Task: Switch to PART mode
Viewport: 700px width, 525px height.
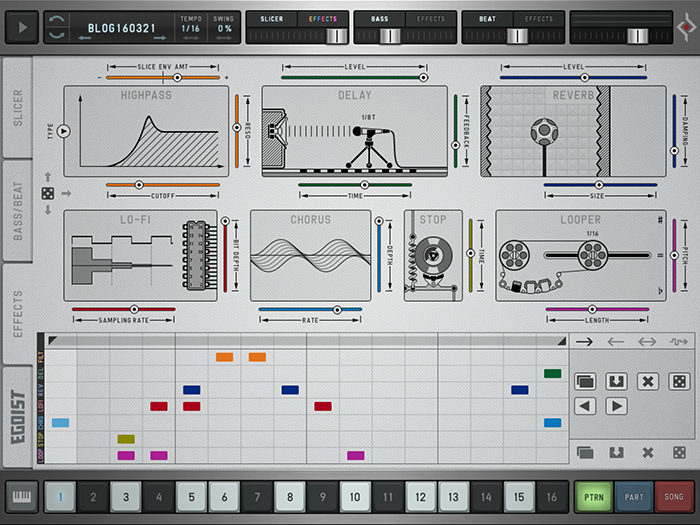Action: [633, 497]
